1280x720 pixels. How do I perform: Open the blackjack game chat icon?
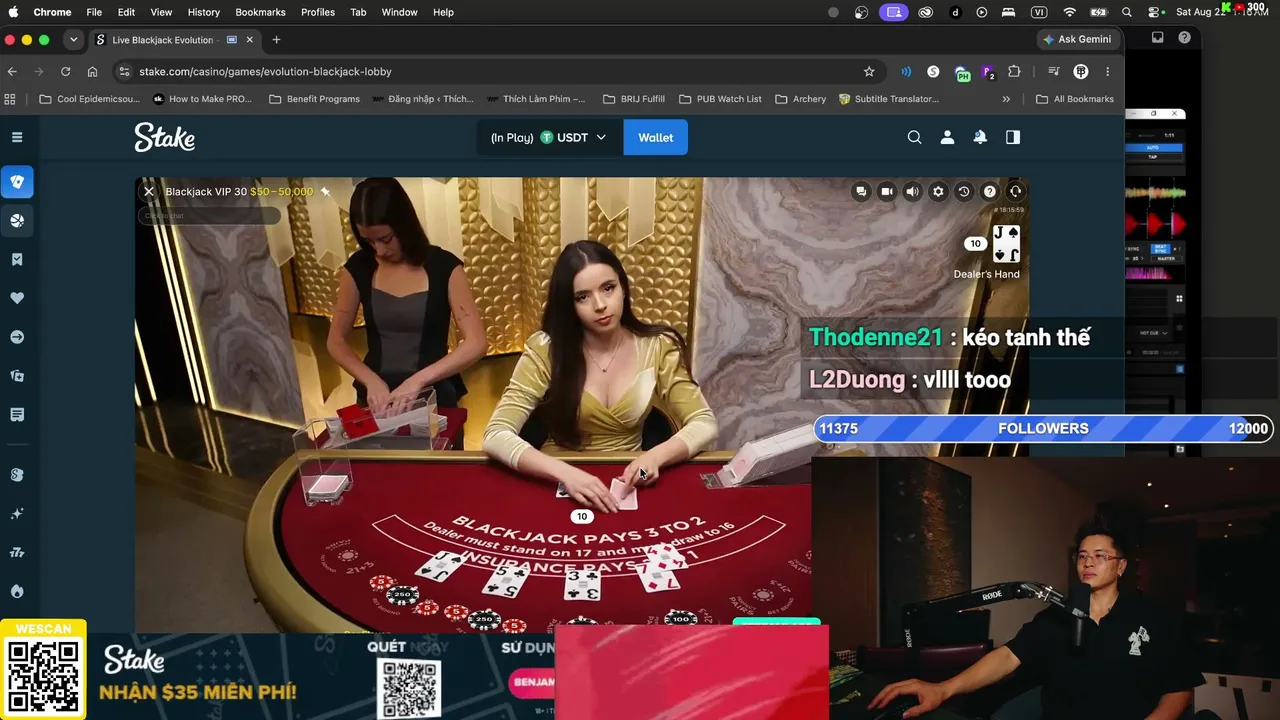tap(861, 192)
